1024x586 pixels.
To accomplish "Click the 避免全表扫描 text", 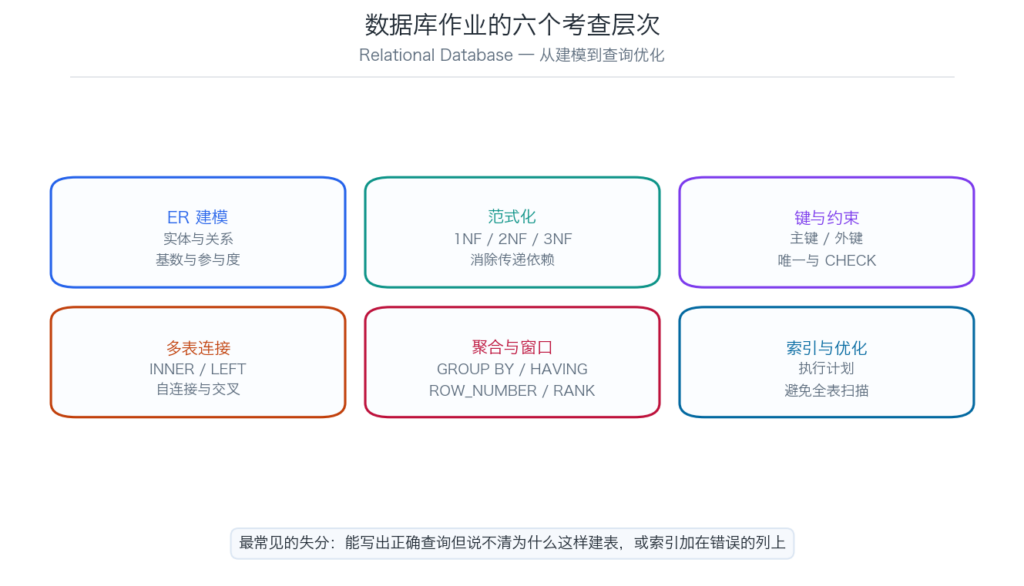I will click(x=827, y=391).
